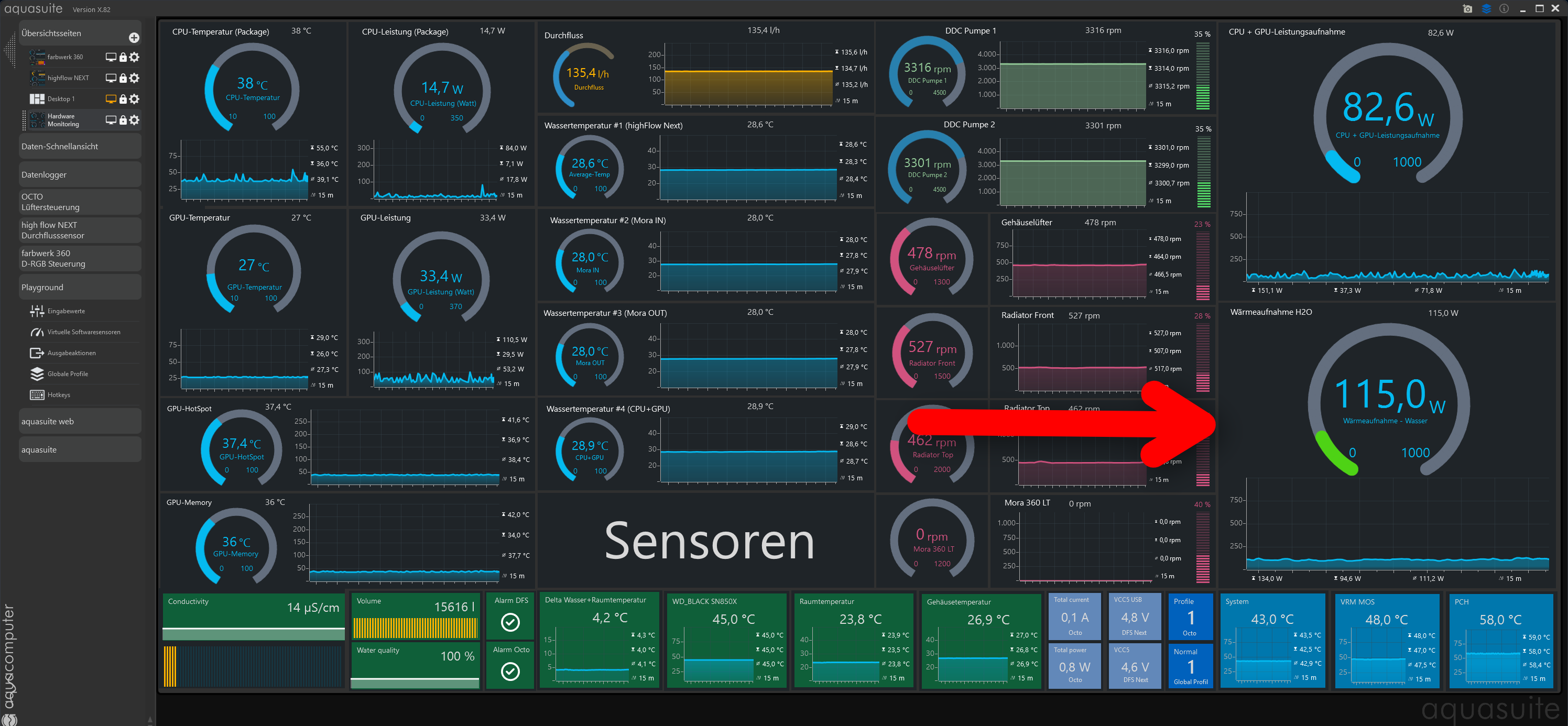
Task: Toggle orange desktop monitor icon for Desktop 1
Action: [x=111, y=98]
